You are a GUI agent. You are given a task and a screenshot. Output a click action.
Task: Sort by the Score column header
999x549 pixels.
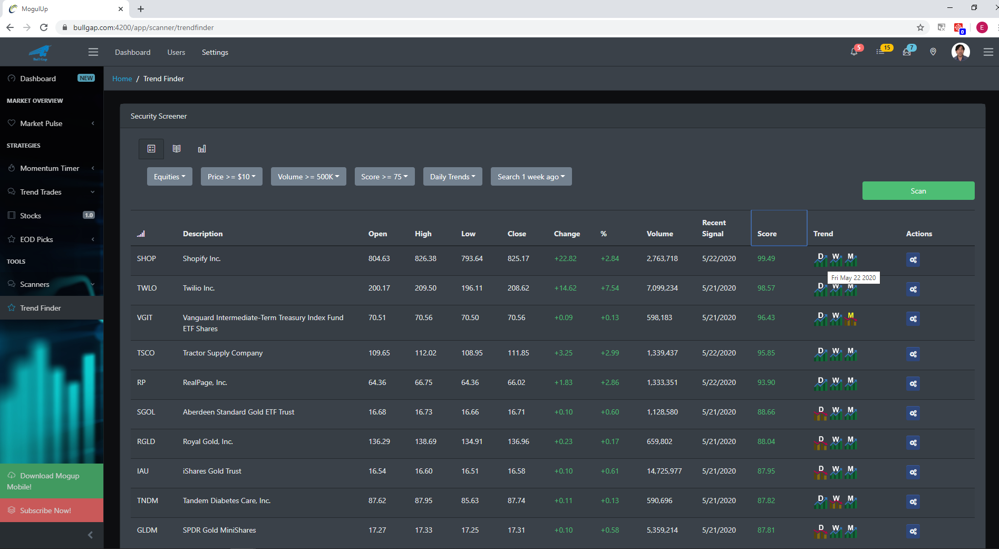pyautogui.click(x=779, y=227)
